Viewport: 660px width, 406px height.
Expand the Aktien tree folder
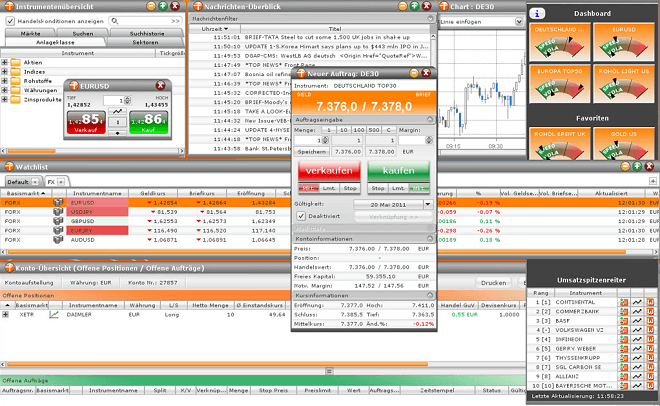[6, 62]
